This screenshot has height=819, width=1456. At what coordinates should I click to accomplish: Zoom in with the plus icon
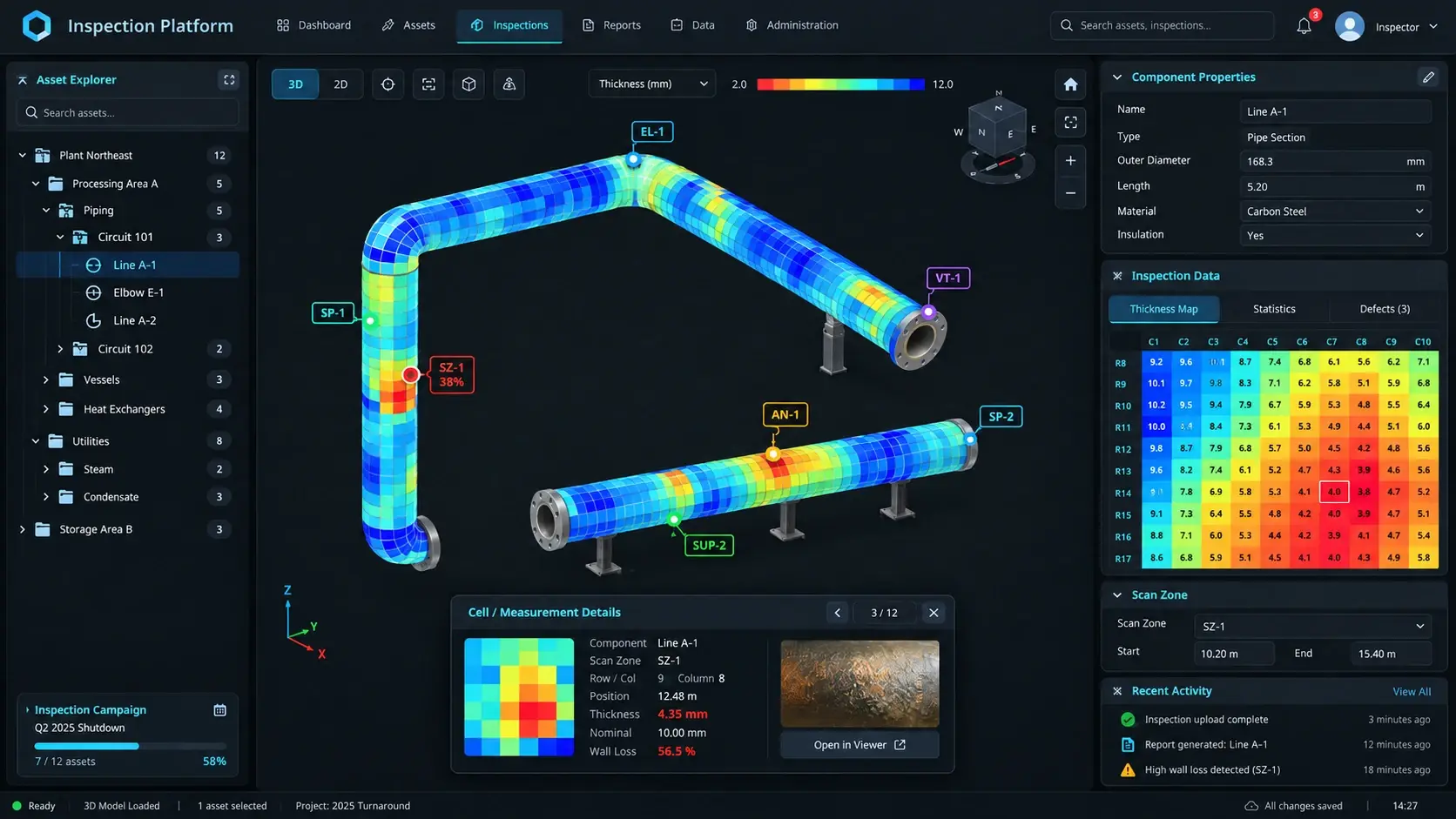[x=1070, y=160]
